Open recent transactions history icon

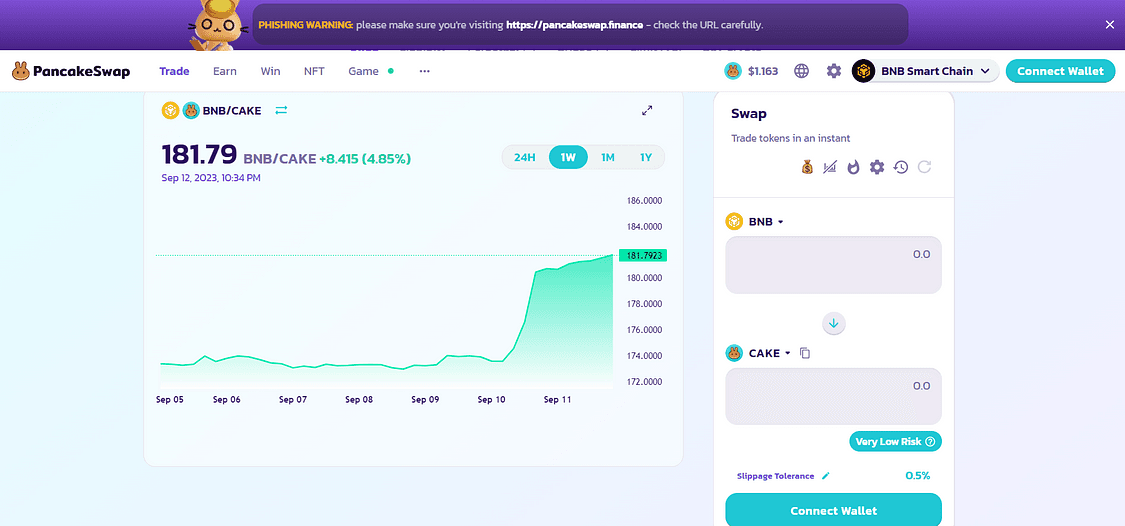coord(901,167)
